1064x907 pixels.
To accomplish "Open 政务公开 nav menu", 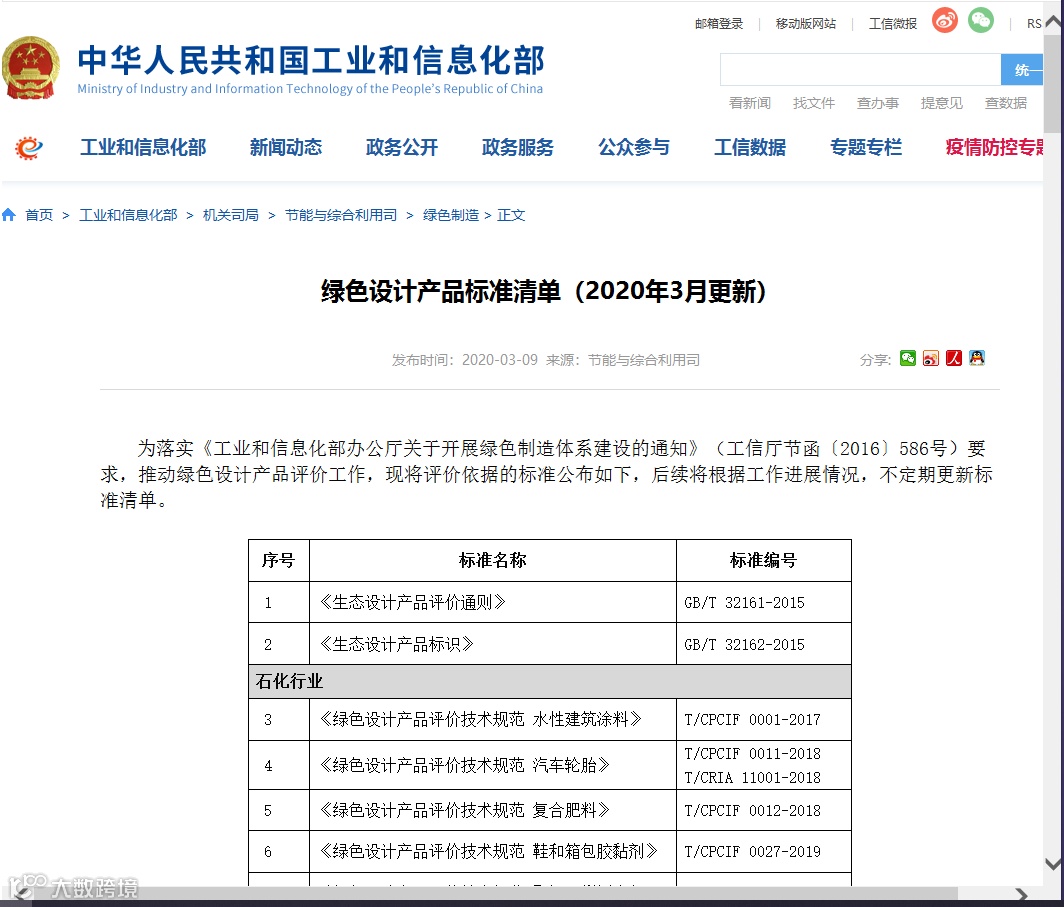I will point(402,147).
